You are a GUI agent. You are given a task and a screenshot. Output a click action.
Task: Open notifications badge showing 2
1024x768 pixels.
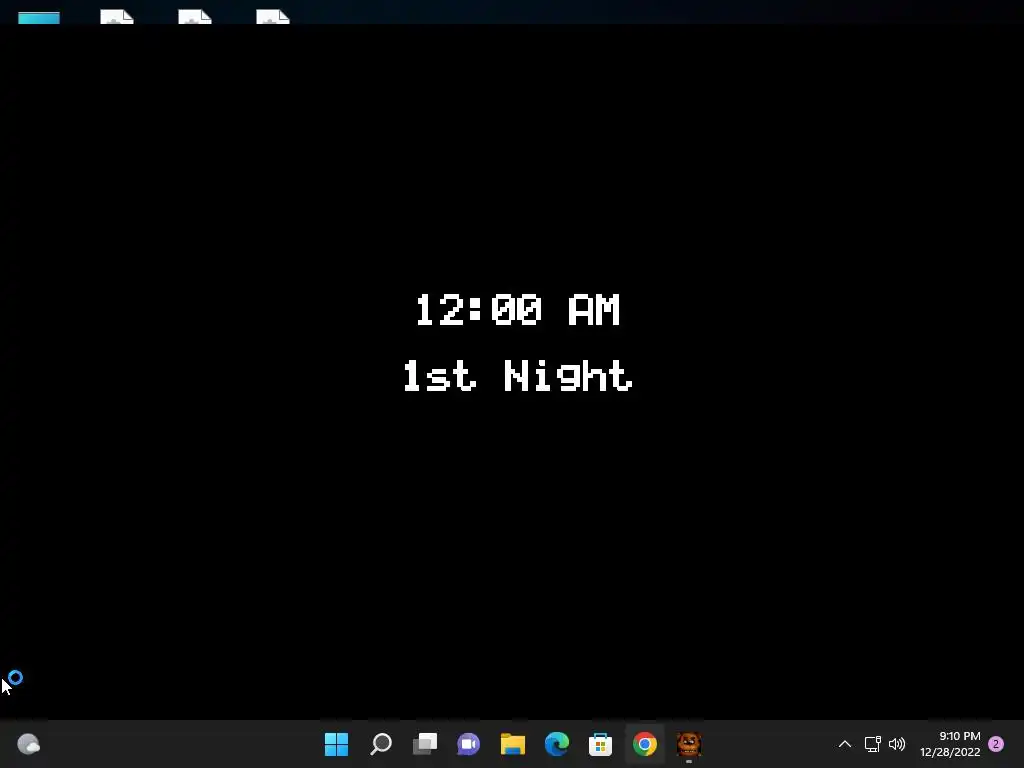[x=996, y=744]
